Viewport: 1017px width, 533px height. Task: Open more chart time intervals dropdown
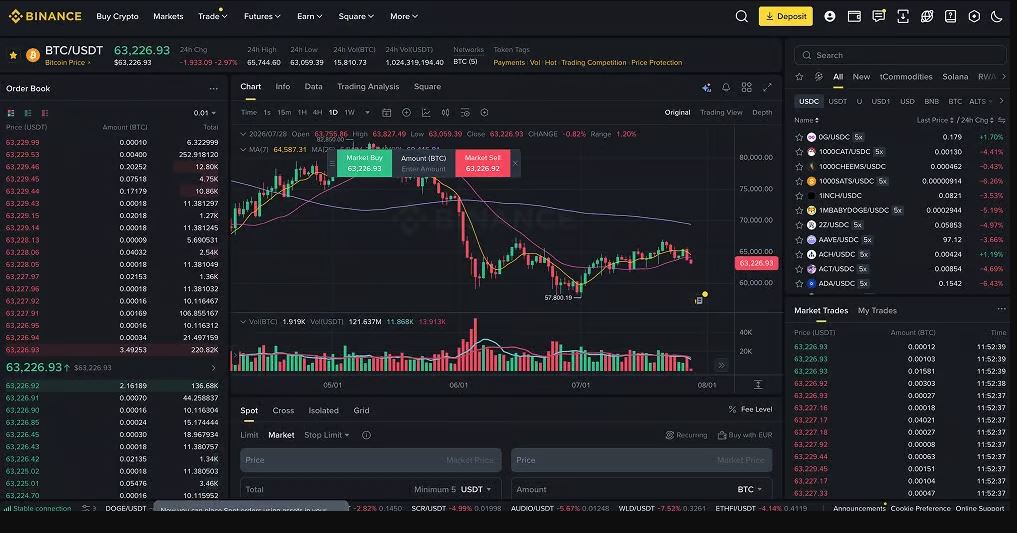367,113
